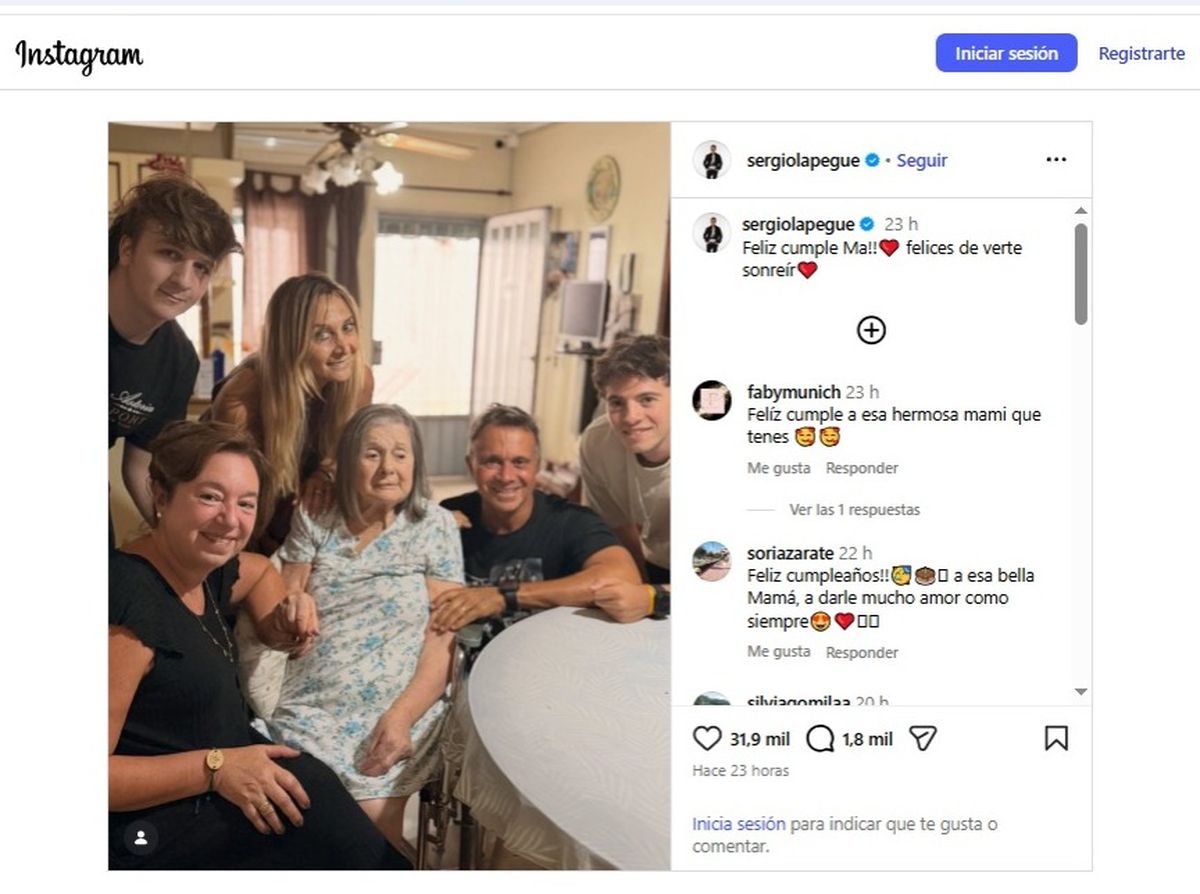Show tagged people in photo

[141, 838]
